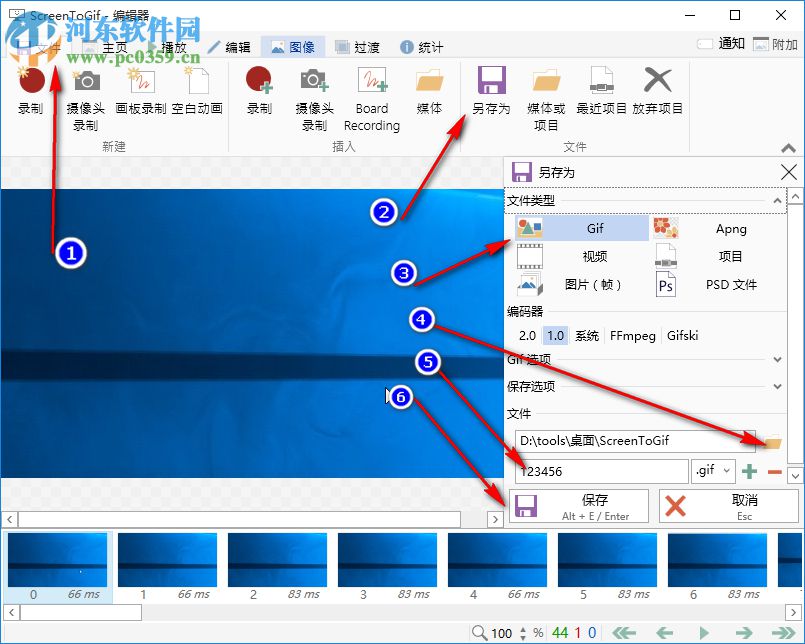805x644 pixels.
Task: Launch the board recording tool (画板录制)
Action: pyautogui.click(x=141, y=95)
